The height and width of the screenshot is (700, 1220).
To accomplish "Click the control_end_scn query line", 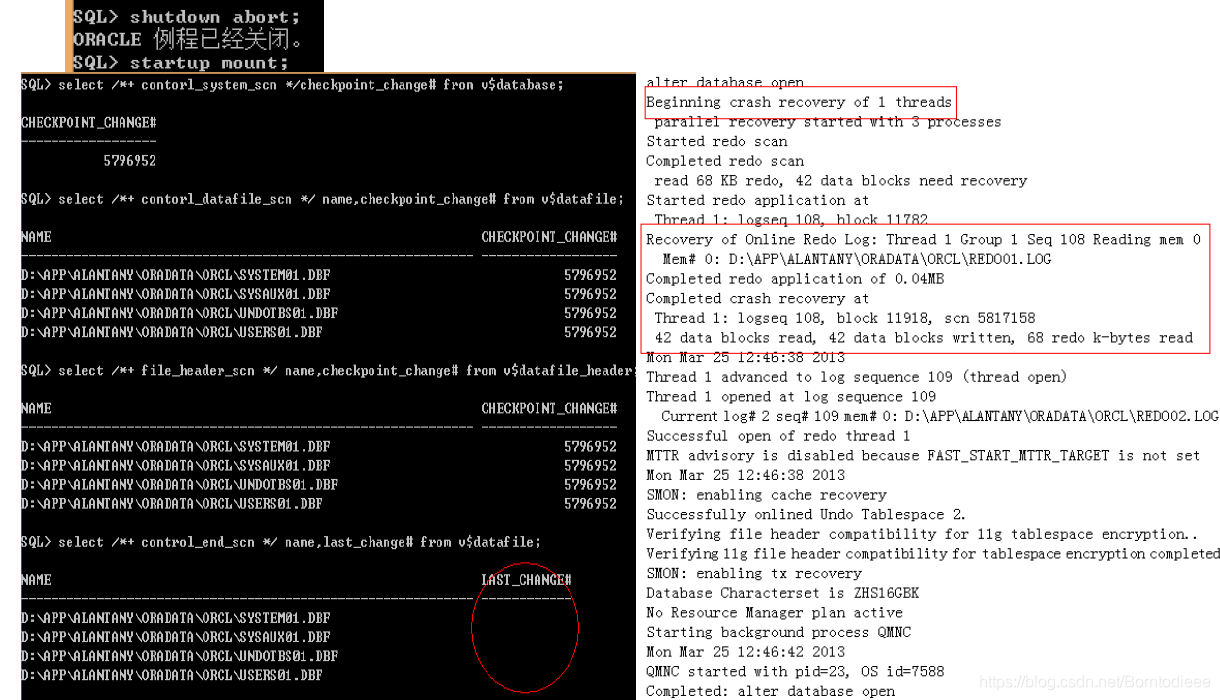I will [281, 542].
